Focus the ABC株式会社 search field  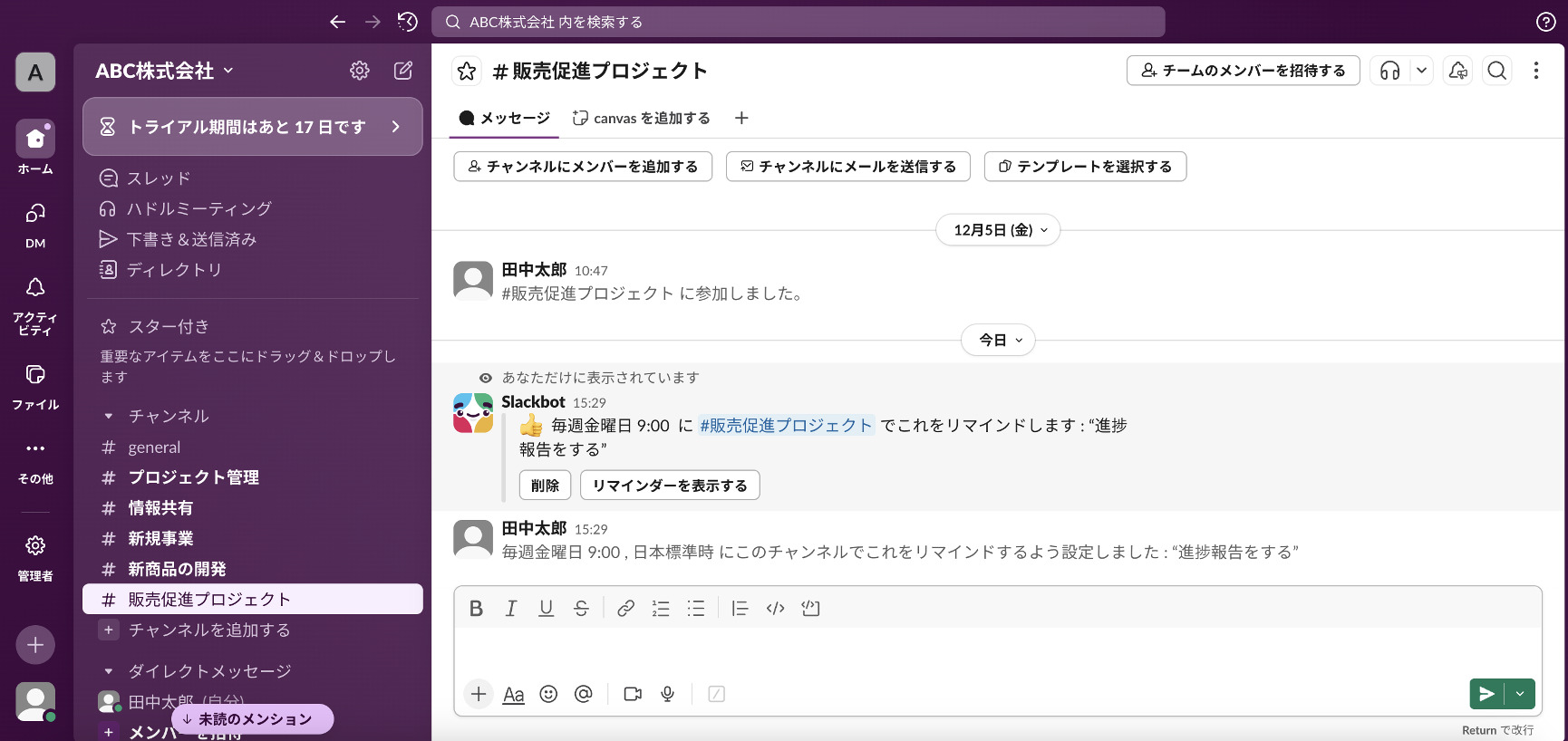(x=799, y=22)
